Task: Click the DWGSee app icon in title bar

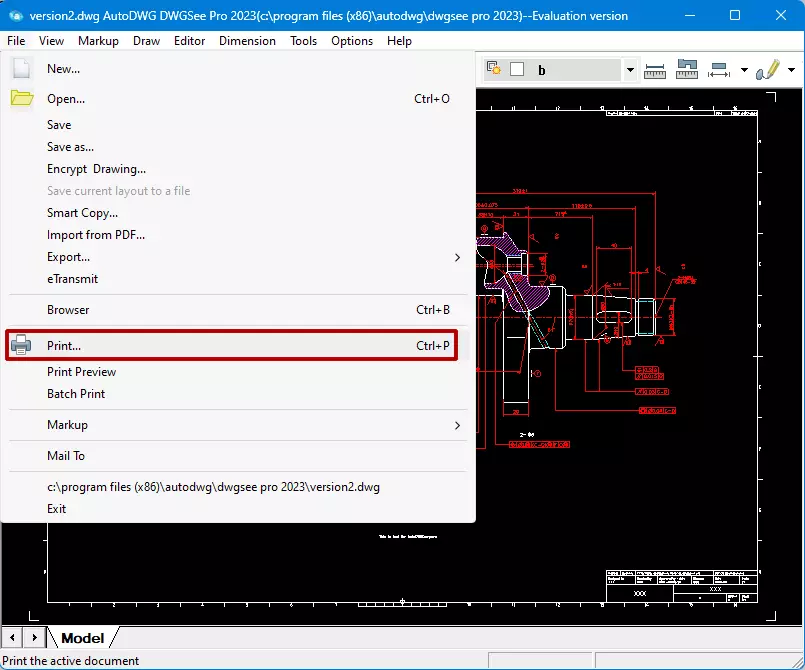Action: coord(16,15)
